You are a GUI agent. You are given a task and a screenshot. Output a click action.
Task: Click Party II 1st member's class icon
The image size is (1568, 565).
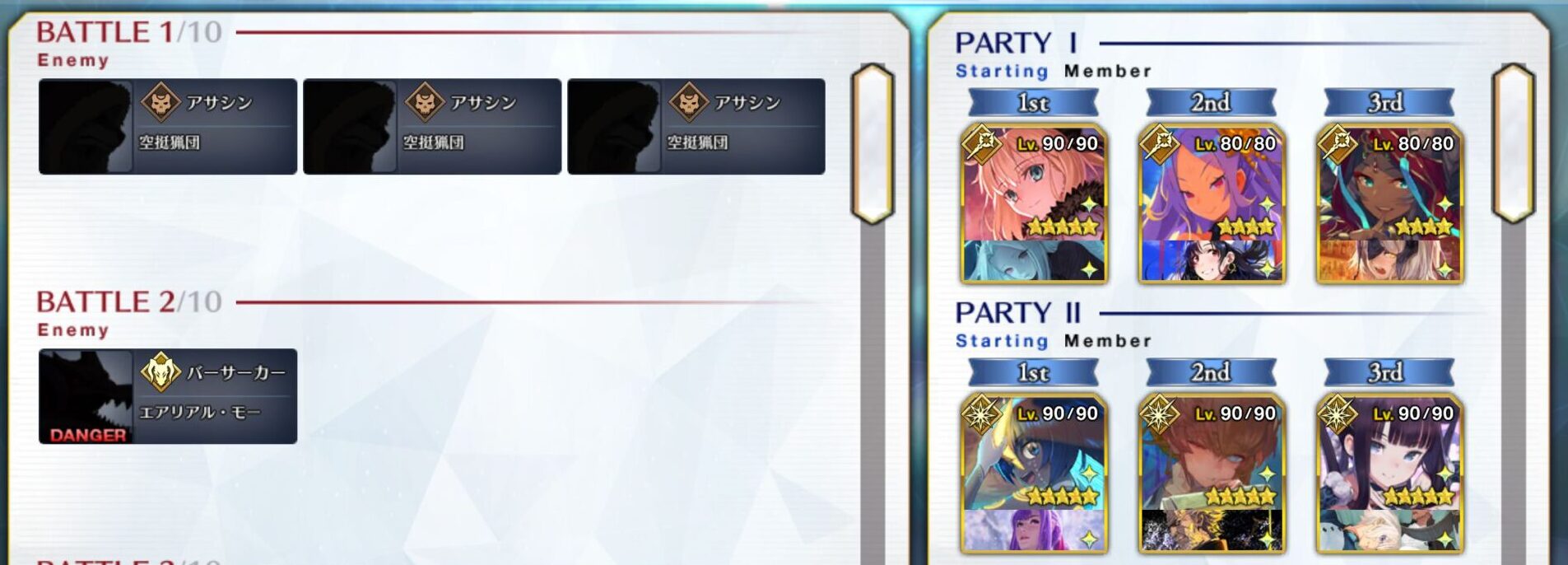981,414
